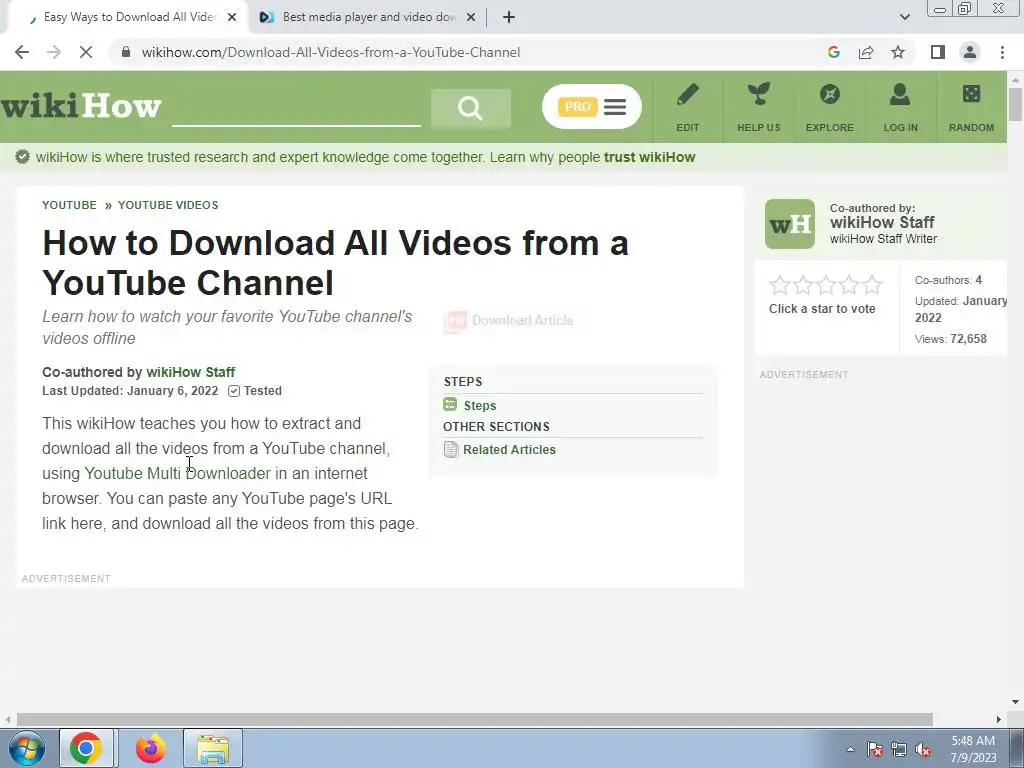The image size is (1024, 768).
Task: Open the browser side panel icon
Action: coord(938,52)
